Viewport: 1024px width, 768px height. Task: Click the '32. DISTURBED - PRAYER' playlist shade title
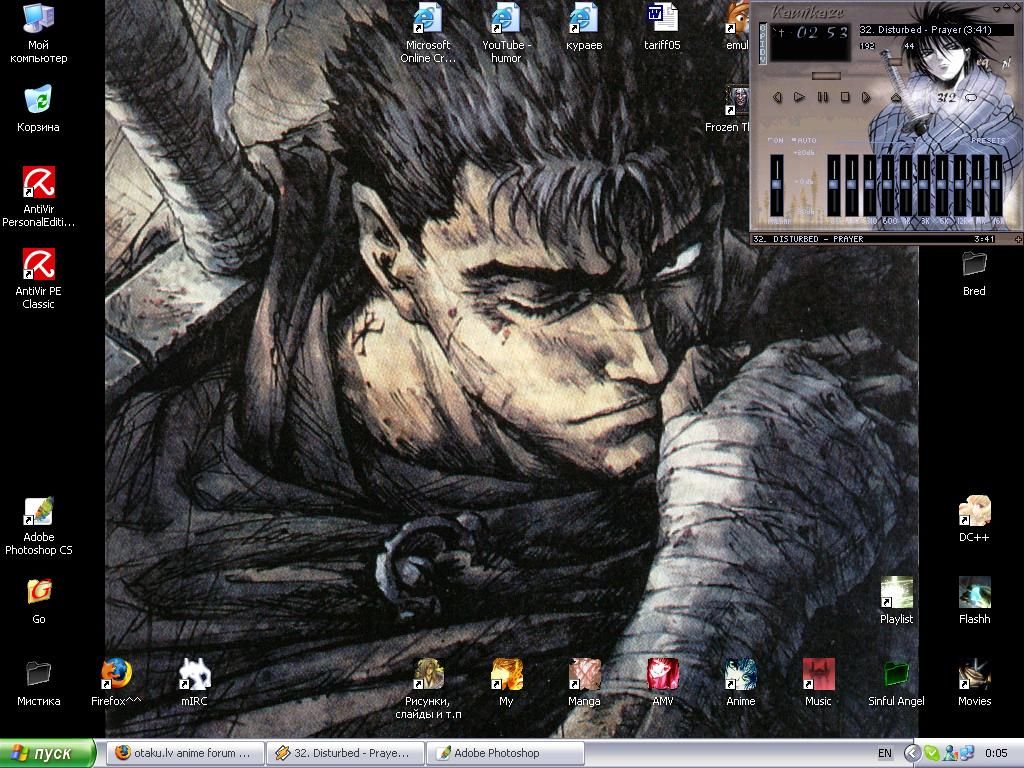(808, 239)
